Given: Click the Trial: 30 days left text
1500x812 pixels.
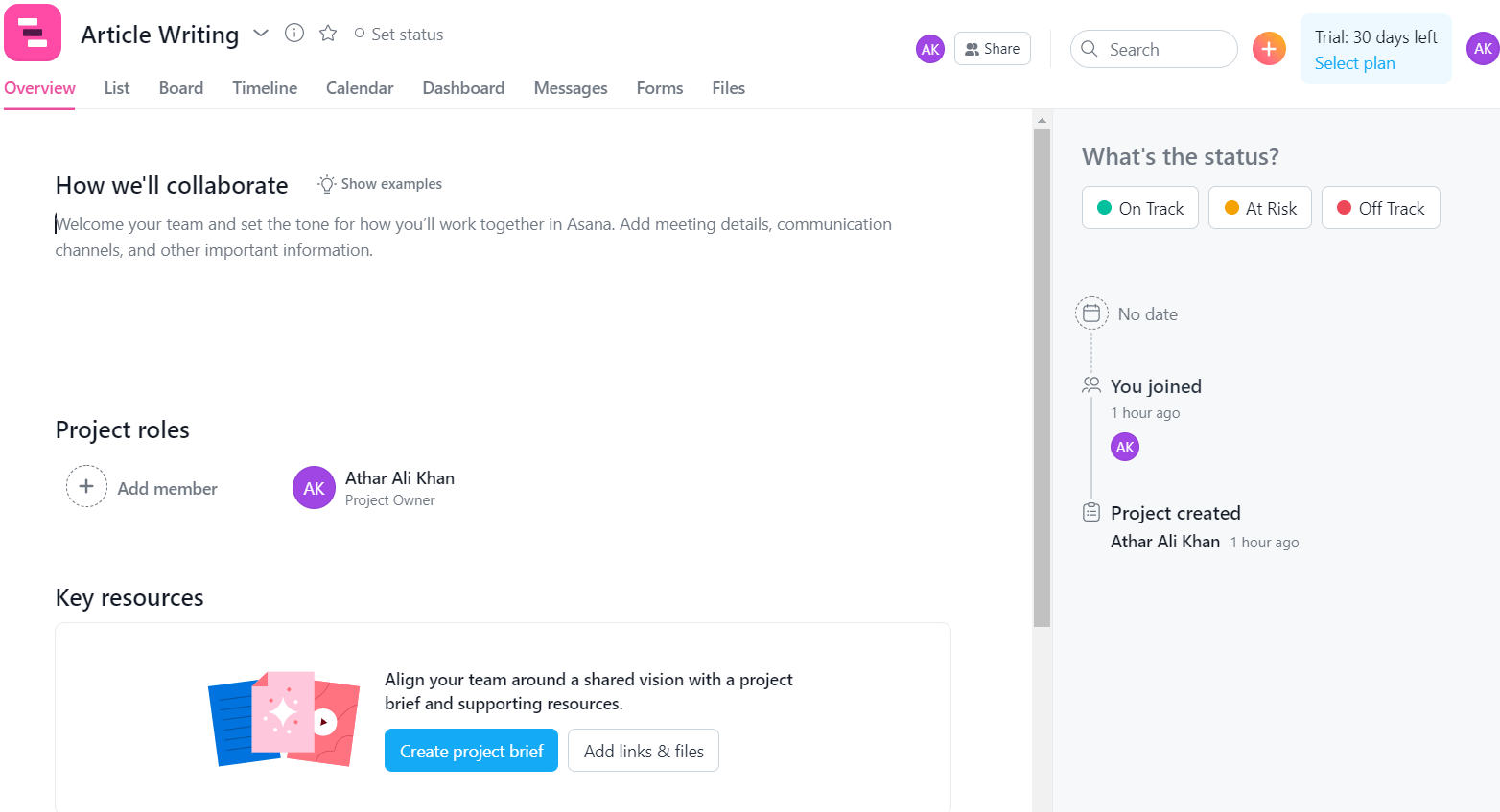Looking at the screenshot, I should point(1375,37).
